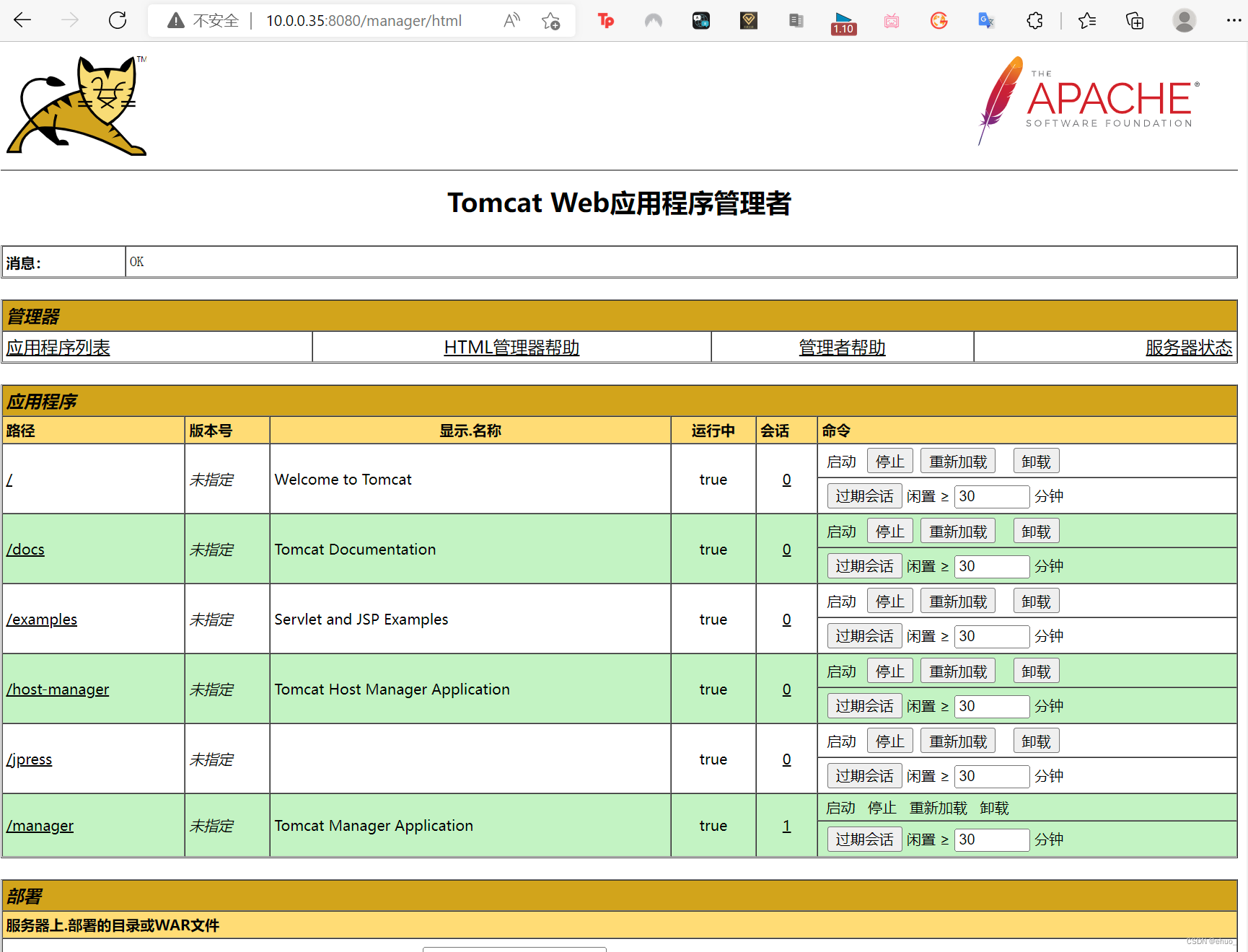
Task: Open the 服务器状态 link
Action: [x=1189, y=348]
